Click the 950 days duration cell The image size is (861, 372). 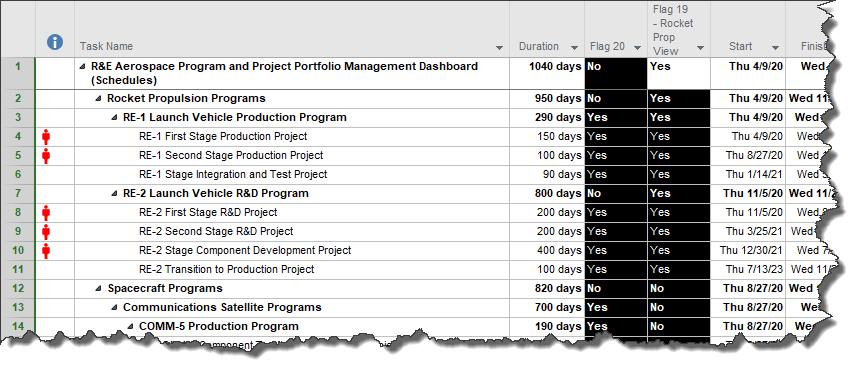[547, 99]
